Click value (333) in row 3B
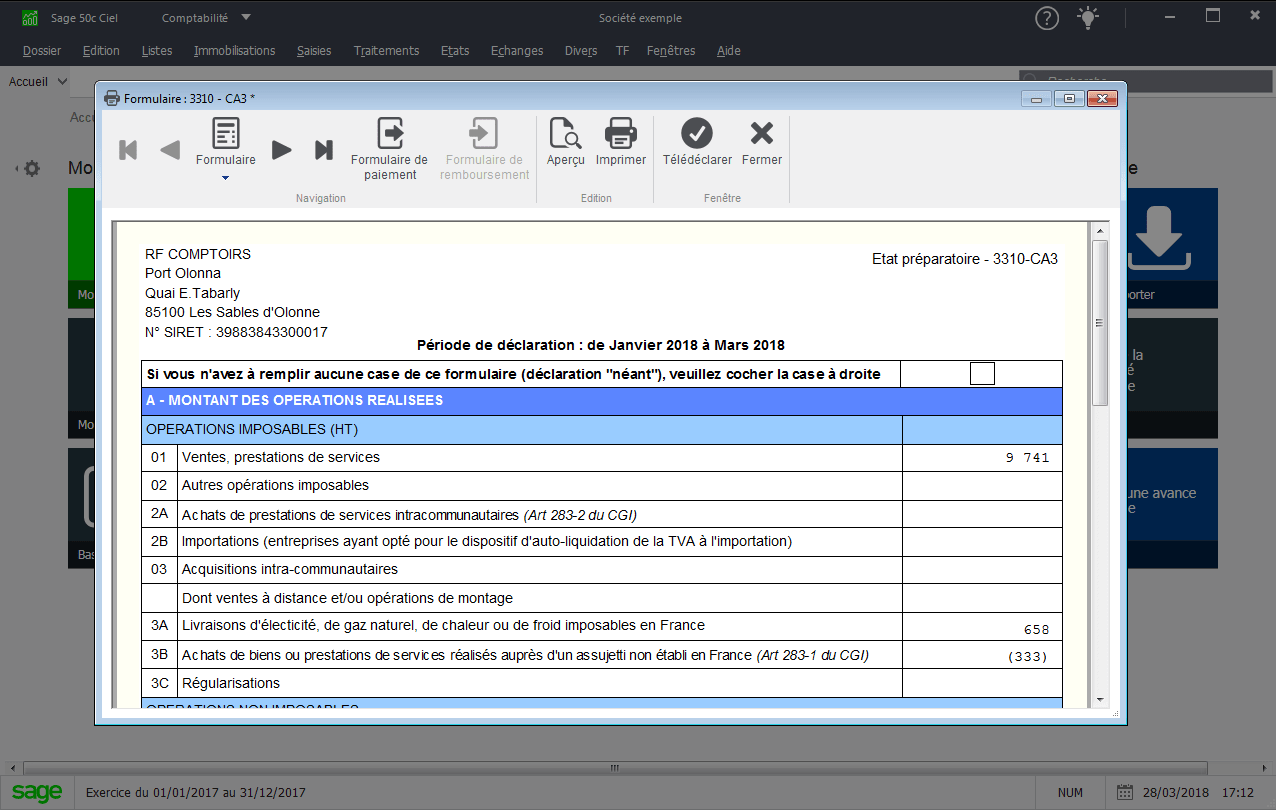Screen dimensions: 1276x810 coord(1029,657)
